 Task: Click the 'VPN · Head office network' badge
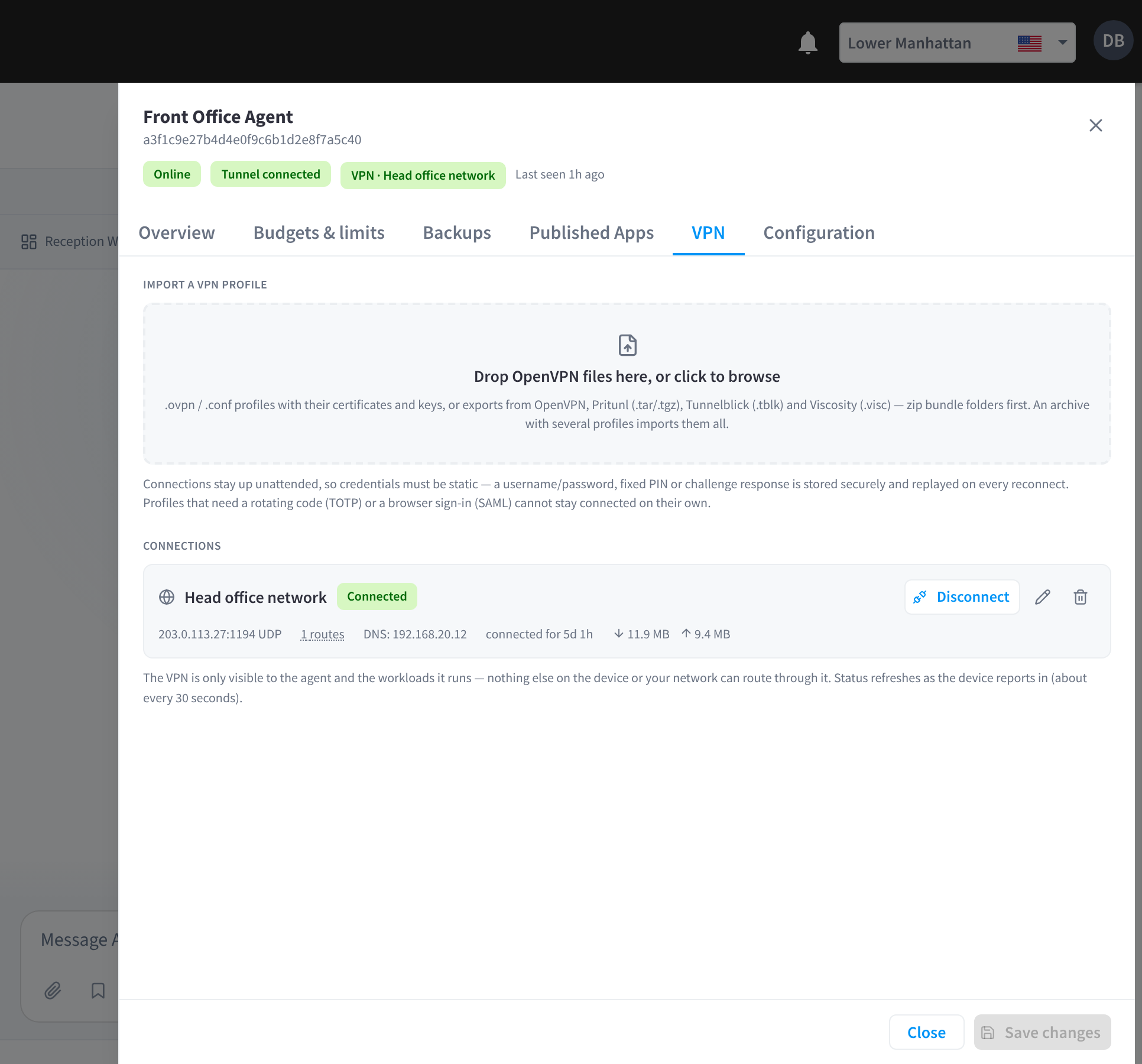point(423,176)
